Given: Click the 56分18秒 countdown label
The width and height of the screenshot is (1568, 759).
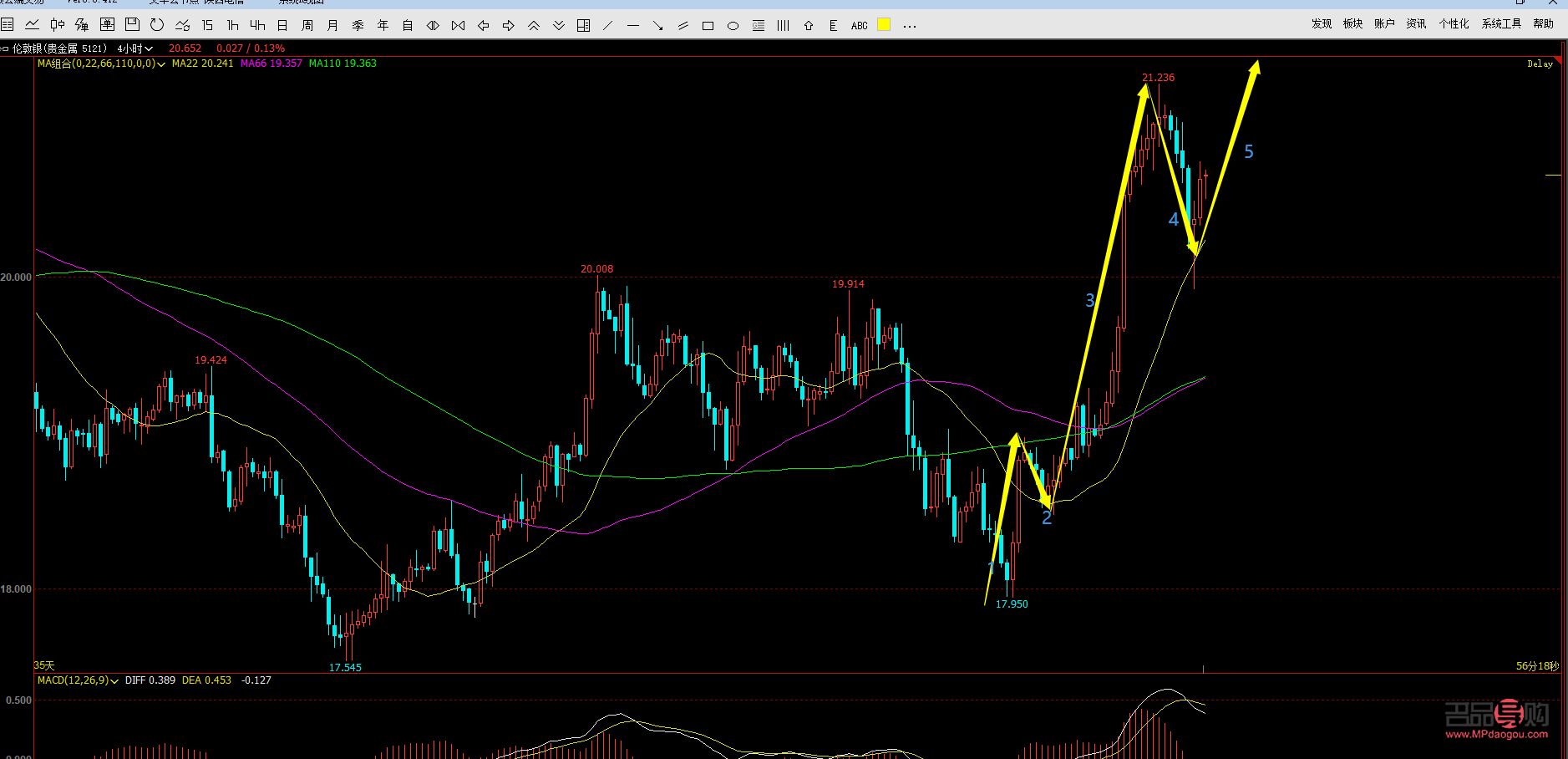Looking at the screenshot, I should pyautogui.click(x=1537, y=666).
